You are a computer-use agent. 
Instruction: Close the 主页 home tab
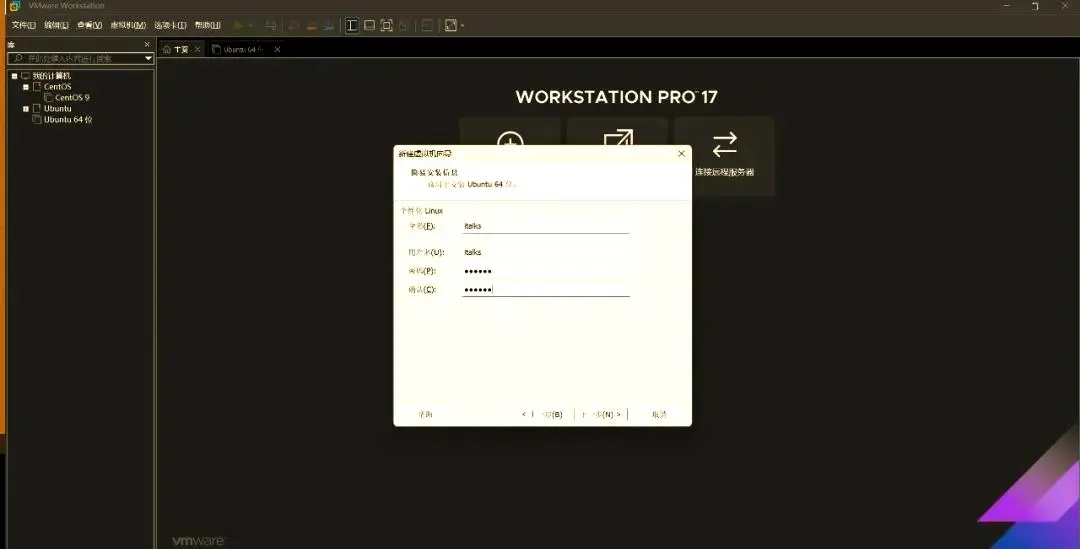tap(198, 50)
